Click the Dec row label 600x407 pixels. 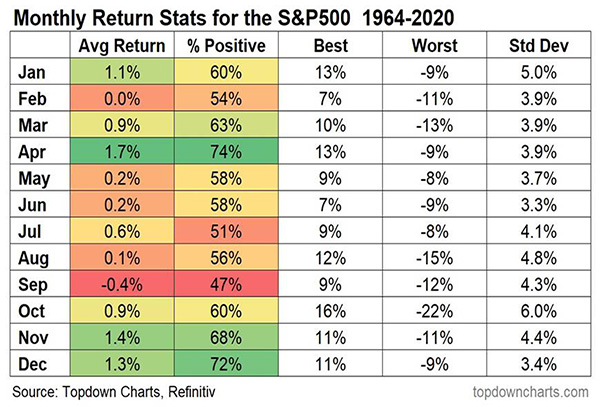33,359
